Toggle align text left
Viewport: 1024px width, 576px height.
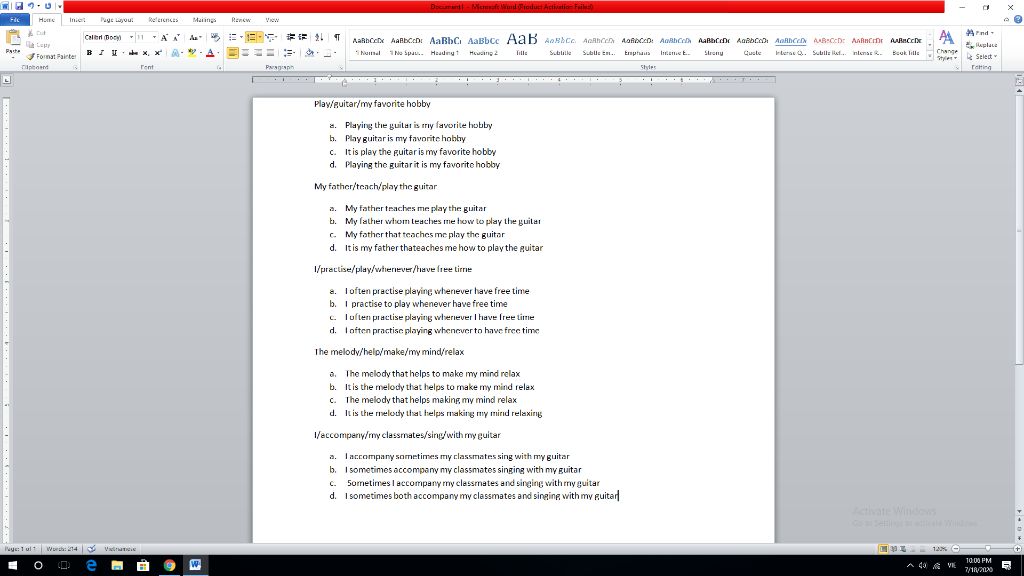coord(232,53)
